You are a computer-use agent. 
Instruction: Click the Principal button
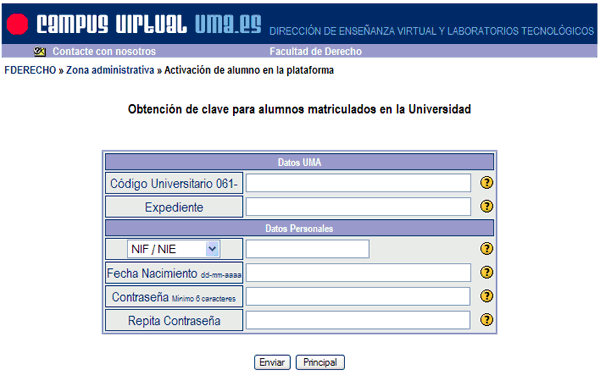(320, 362)
